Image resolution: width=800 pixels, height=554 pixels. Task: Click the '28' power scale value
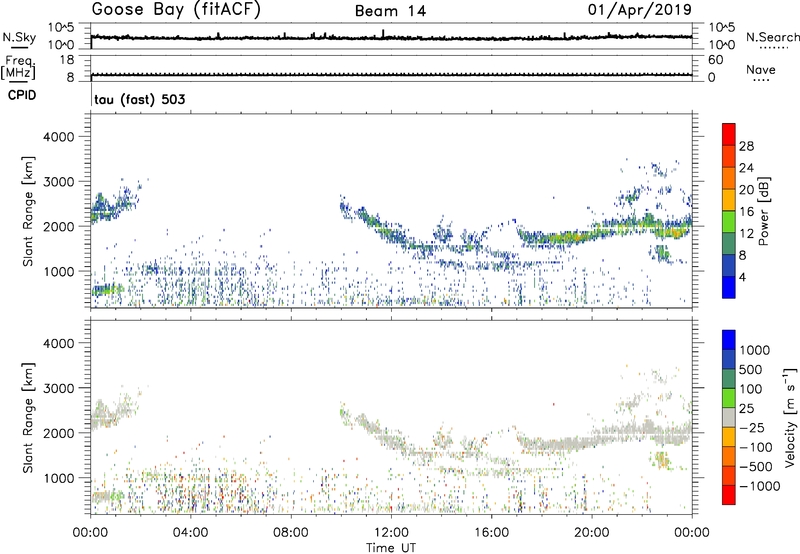[746, 146]
